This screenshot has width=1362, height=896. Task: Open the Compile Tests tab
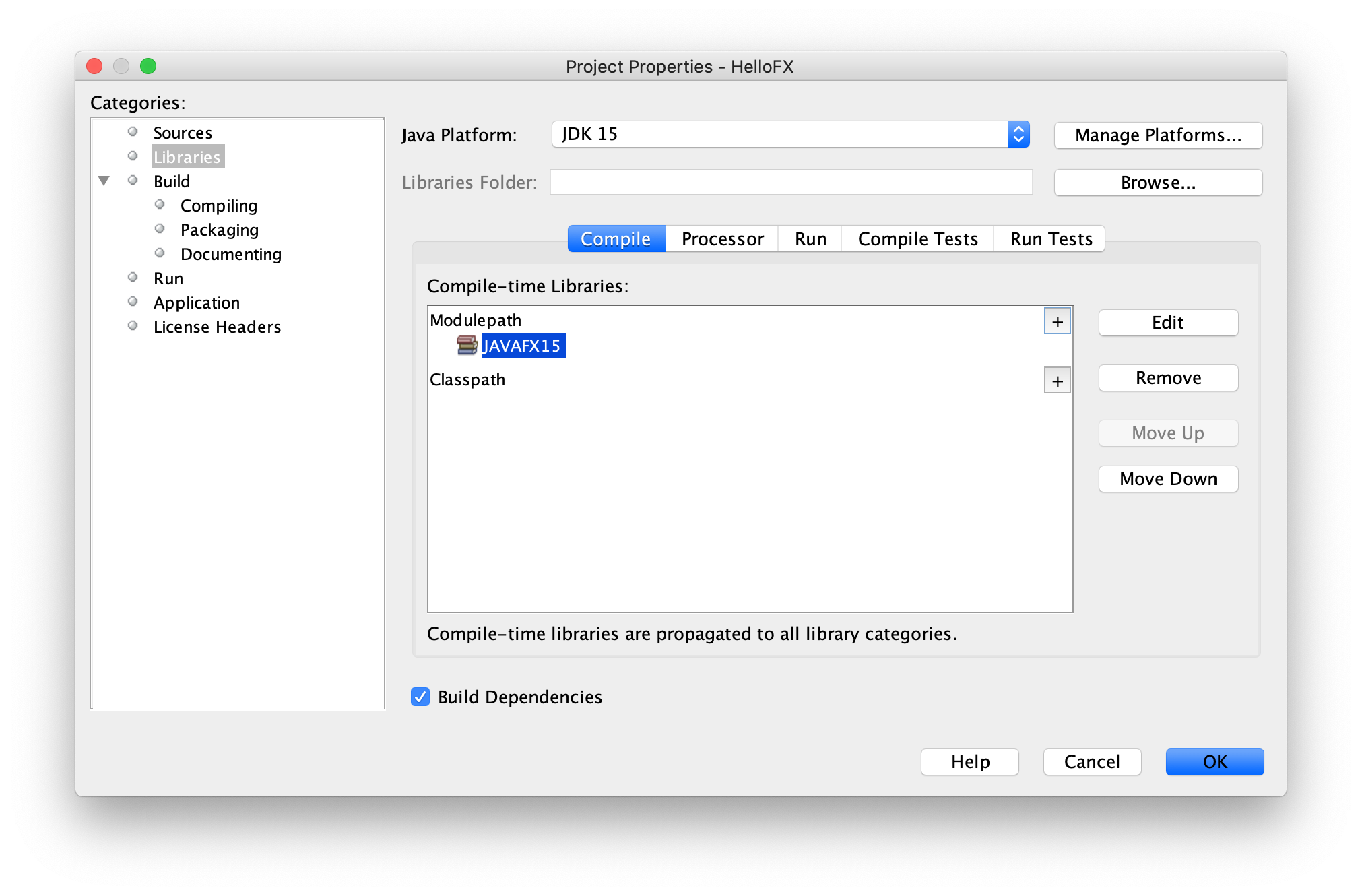click(917, 239)
